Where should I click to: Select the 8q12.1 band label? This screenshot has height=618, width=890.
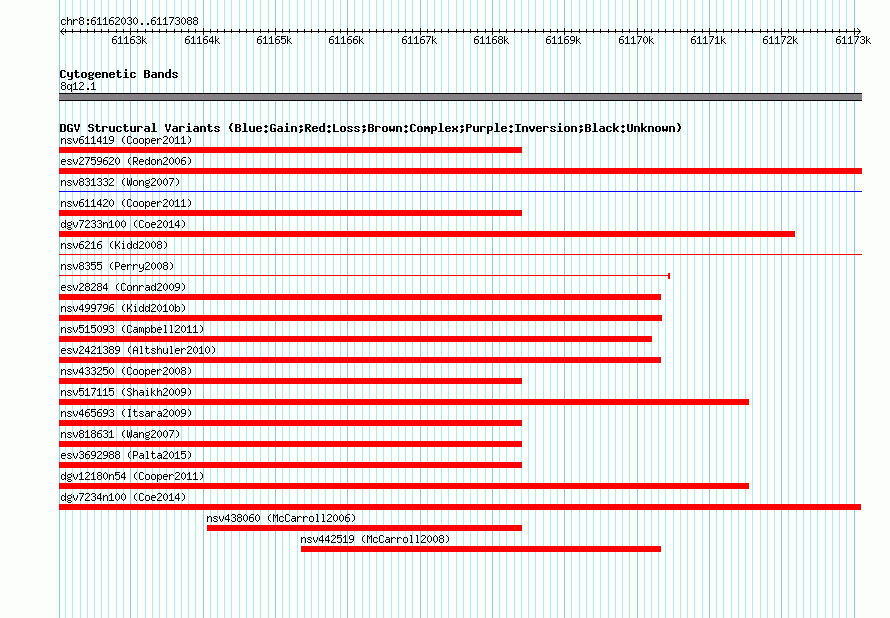pos(78,86)
